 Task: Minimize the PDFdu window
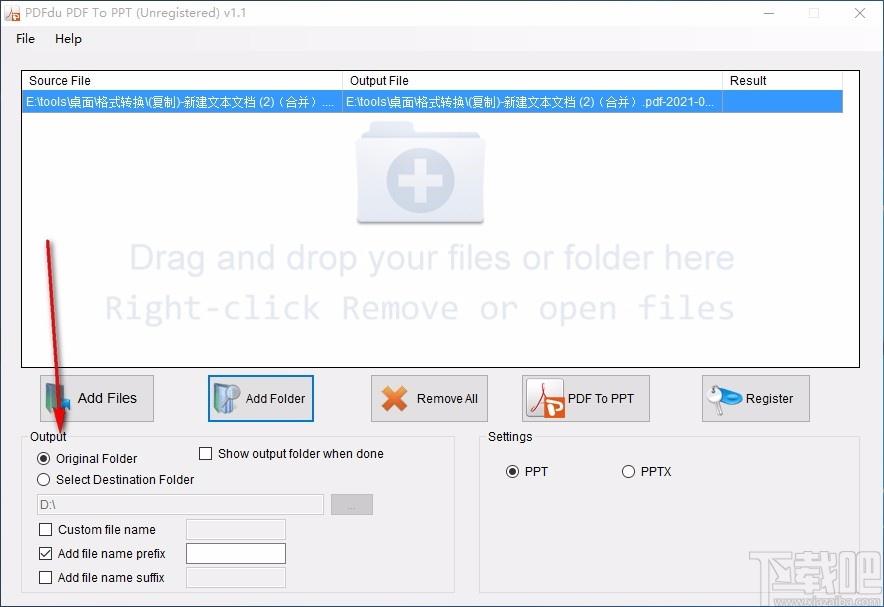click(x=769, y=13)
